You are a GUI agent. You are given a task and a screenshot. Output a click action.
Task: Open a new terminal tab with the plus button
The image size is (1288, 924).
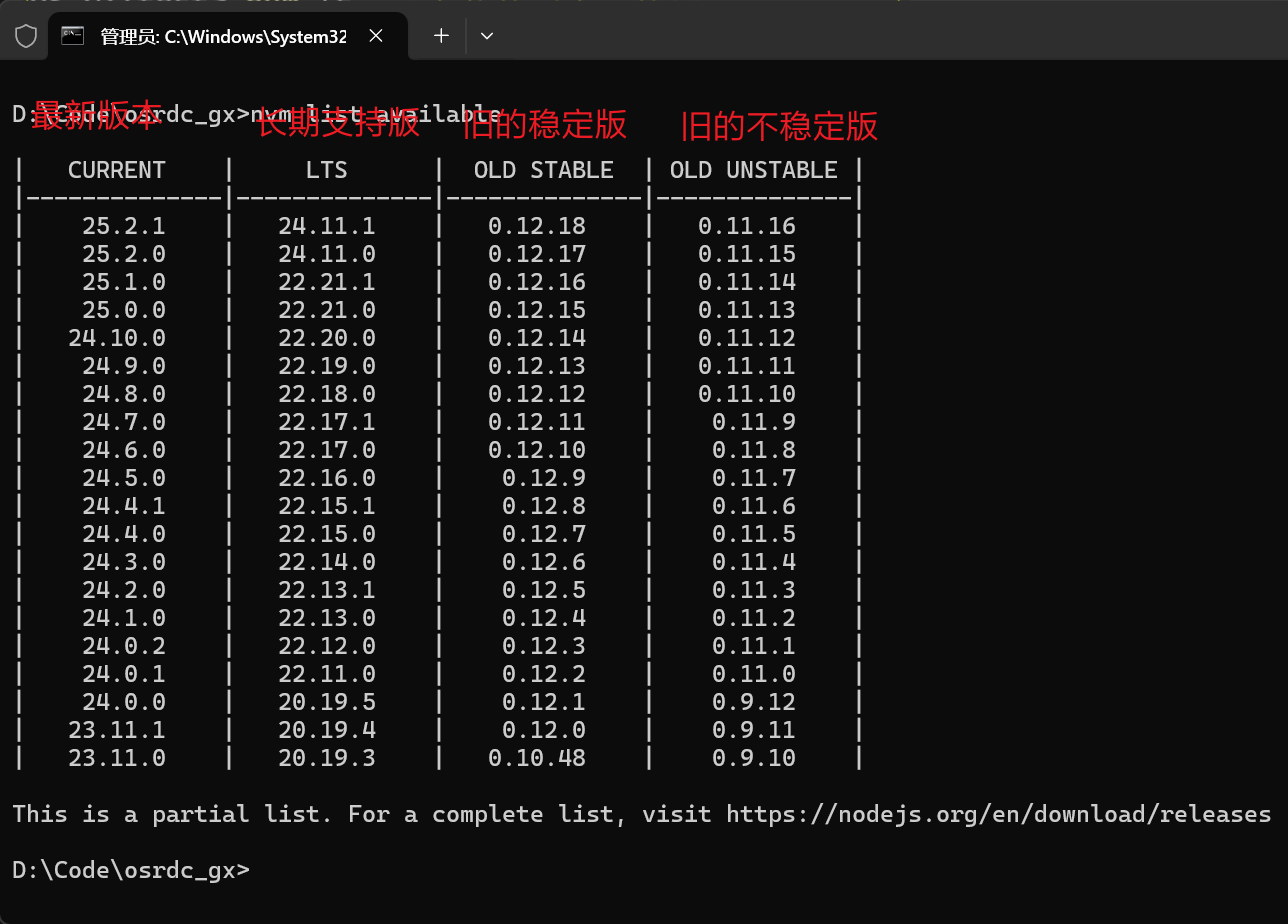[x=440, y=36]
